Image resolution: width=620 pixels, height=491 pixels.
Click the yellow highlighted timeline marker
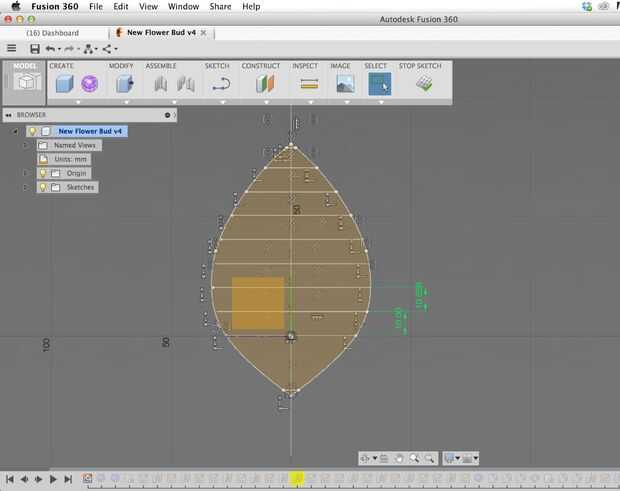coord(296,478)
